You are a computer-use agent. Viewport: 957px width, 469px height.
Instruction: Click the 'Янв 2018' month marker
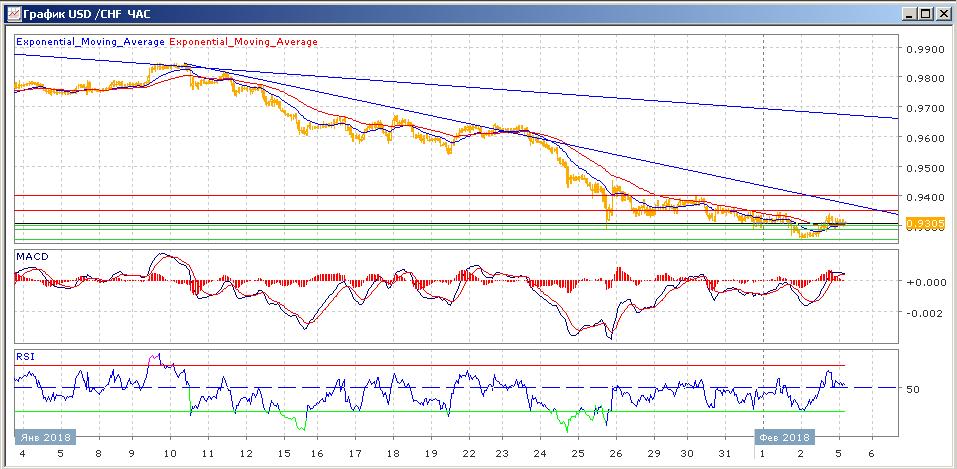[45, 437]
